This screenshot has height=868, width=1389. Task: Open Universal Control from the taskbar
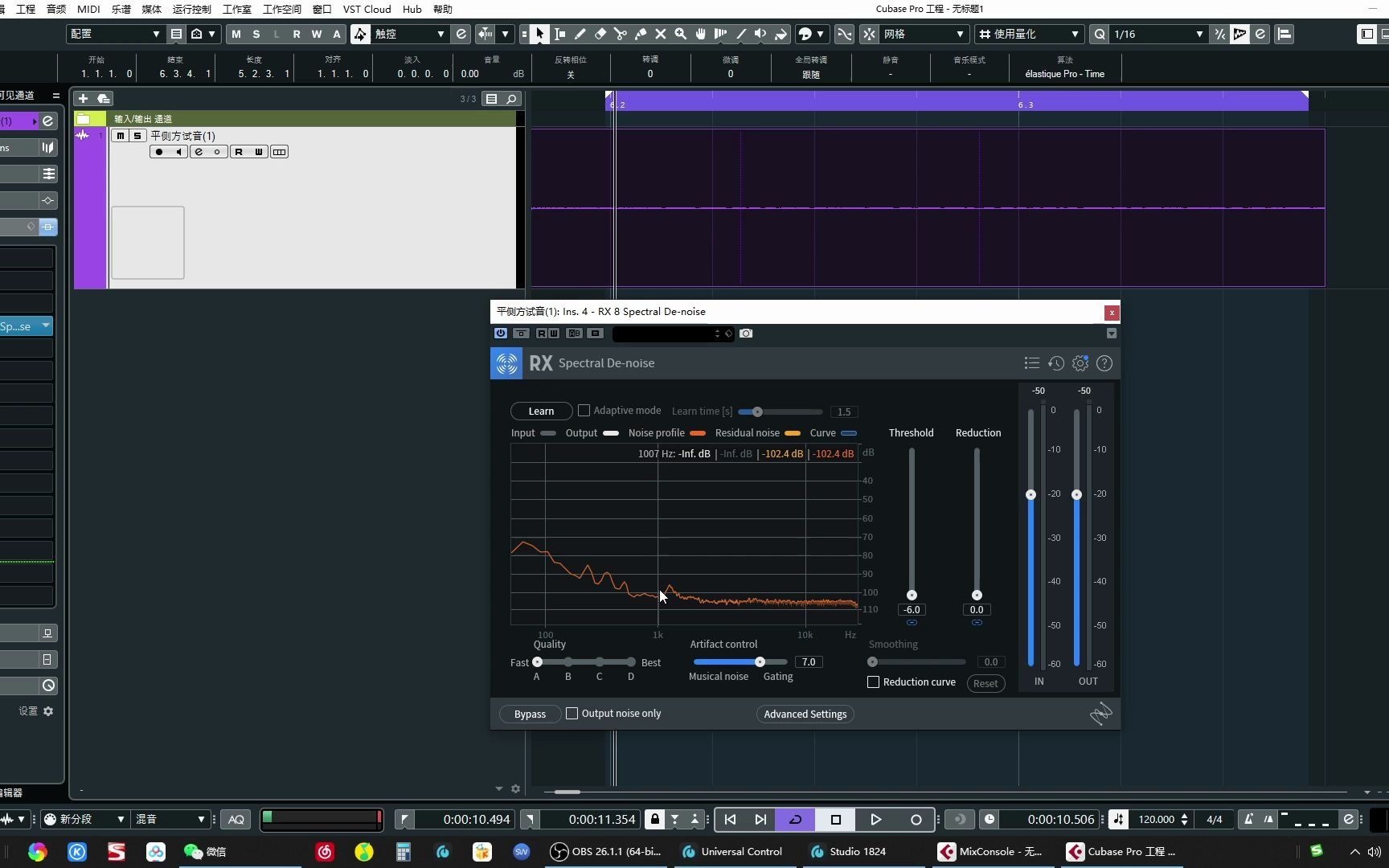(732, 852)
